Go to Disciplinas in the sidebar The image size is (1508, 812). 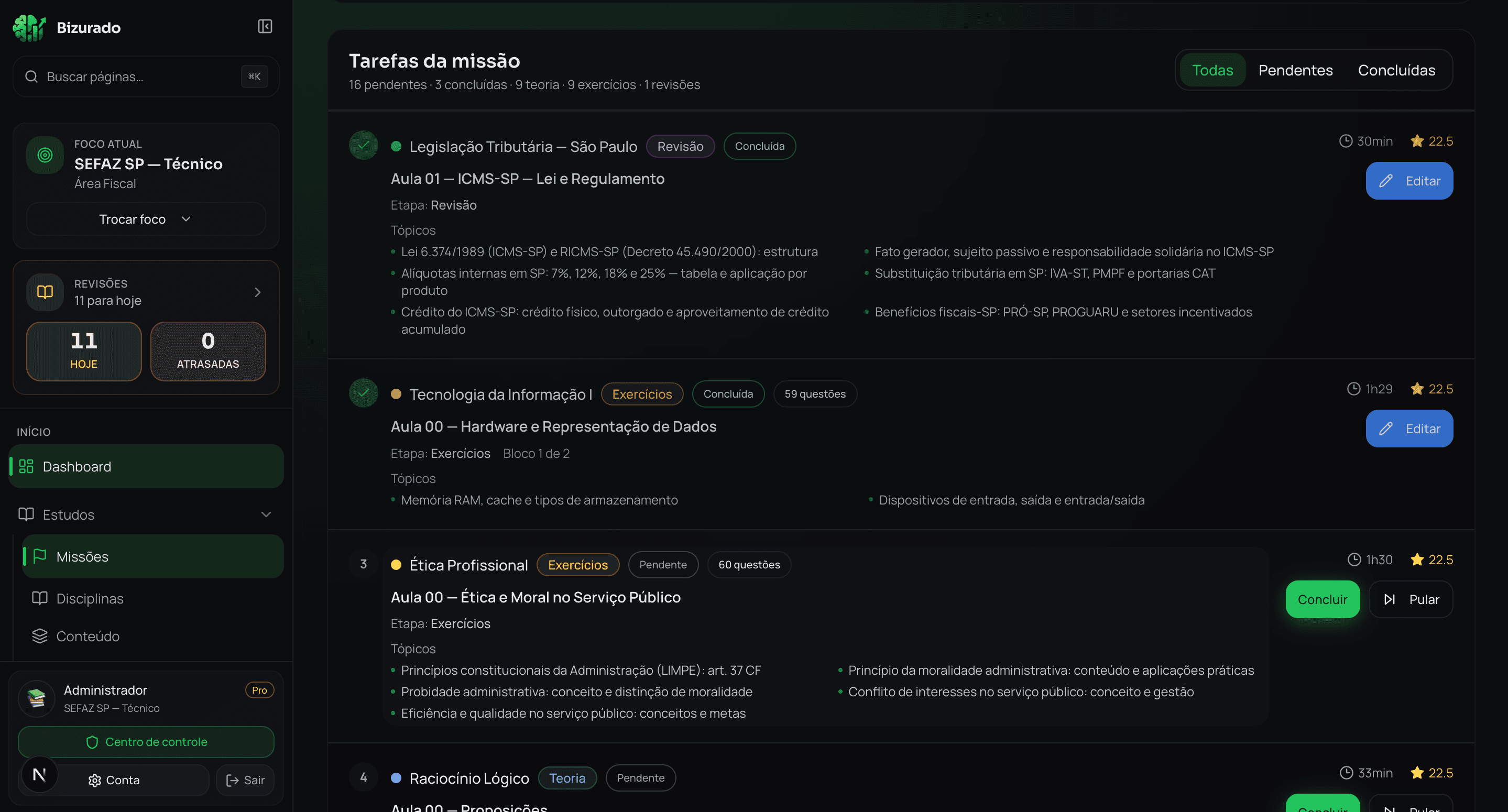click(x=153, y=598)
